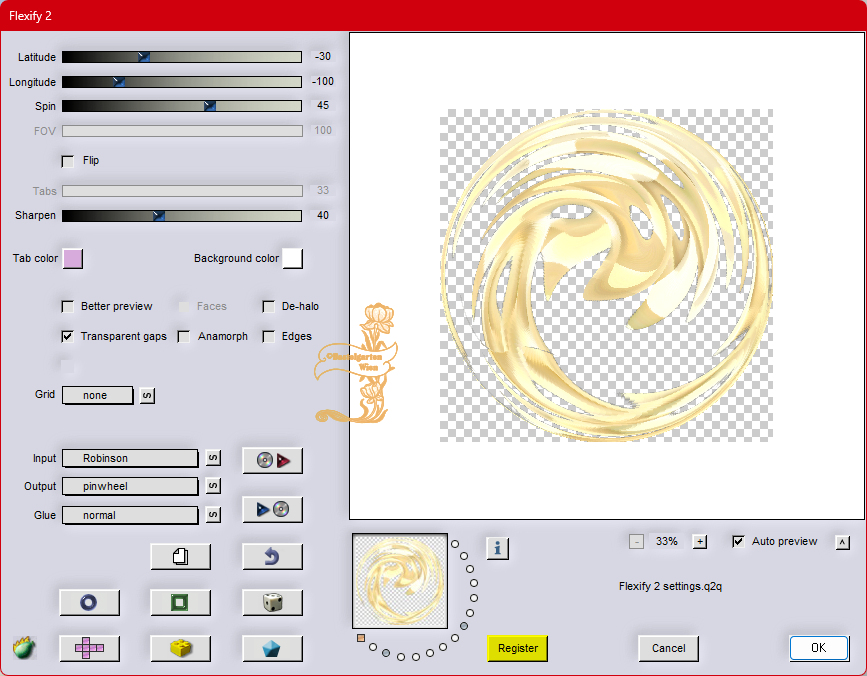
Task: Click the green square frame button
Action: coord(180,602)
